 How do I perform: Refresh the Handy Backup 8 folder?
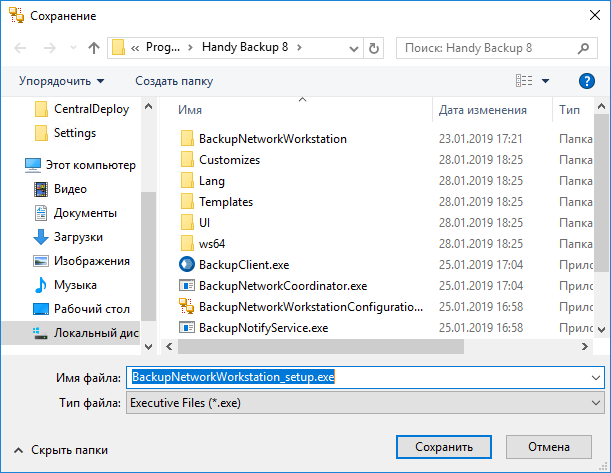click(x=374, y=48)
